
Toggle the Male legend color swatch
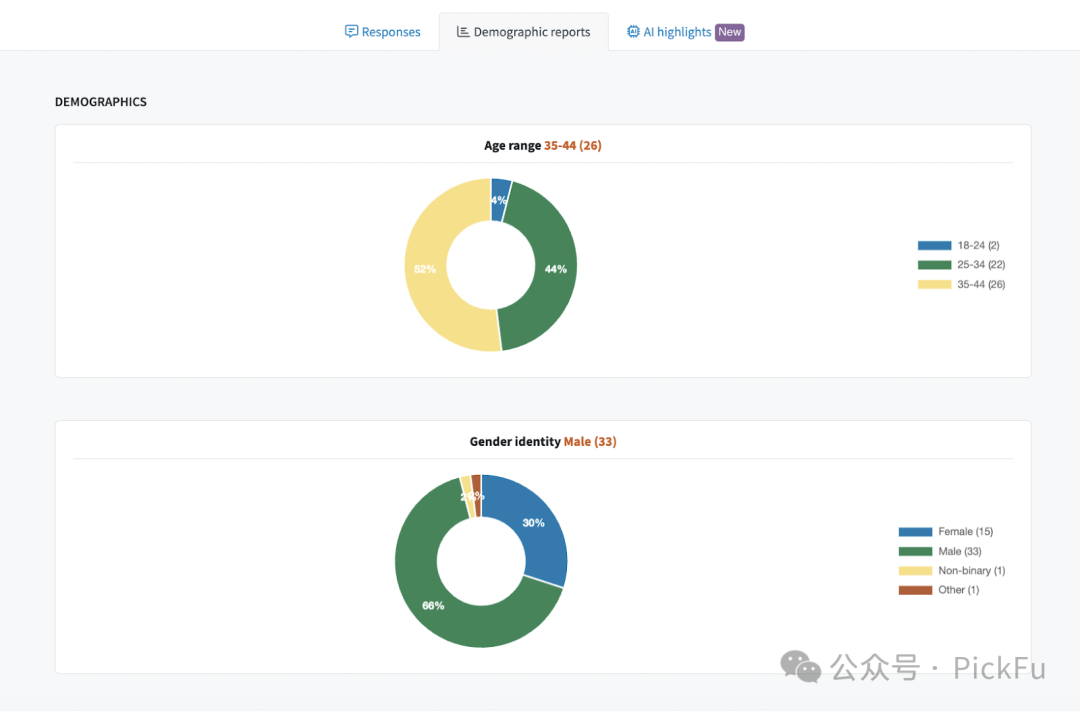pos(915,551)
